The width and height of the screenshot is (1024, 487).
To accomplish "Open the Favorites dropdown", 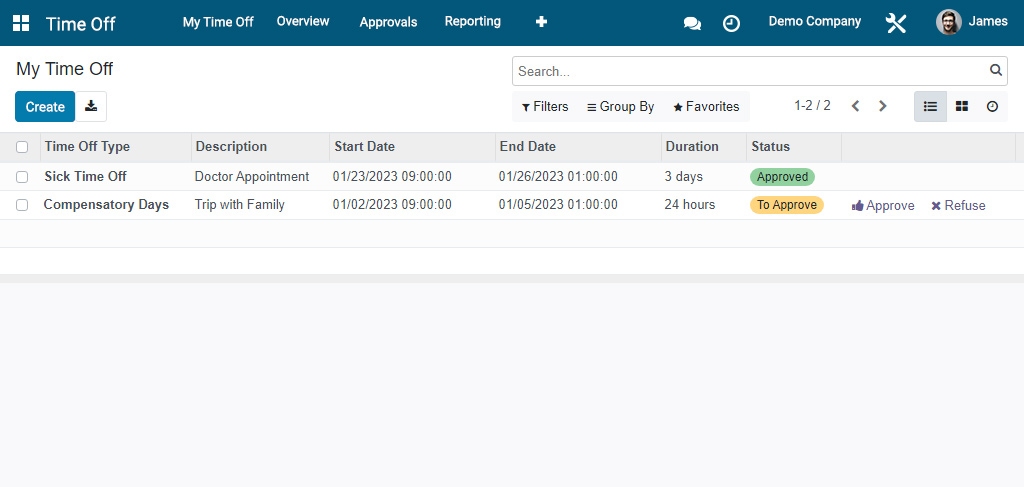I will 706,106.
